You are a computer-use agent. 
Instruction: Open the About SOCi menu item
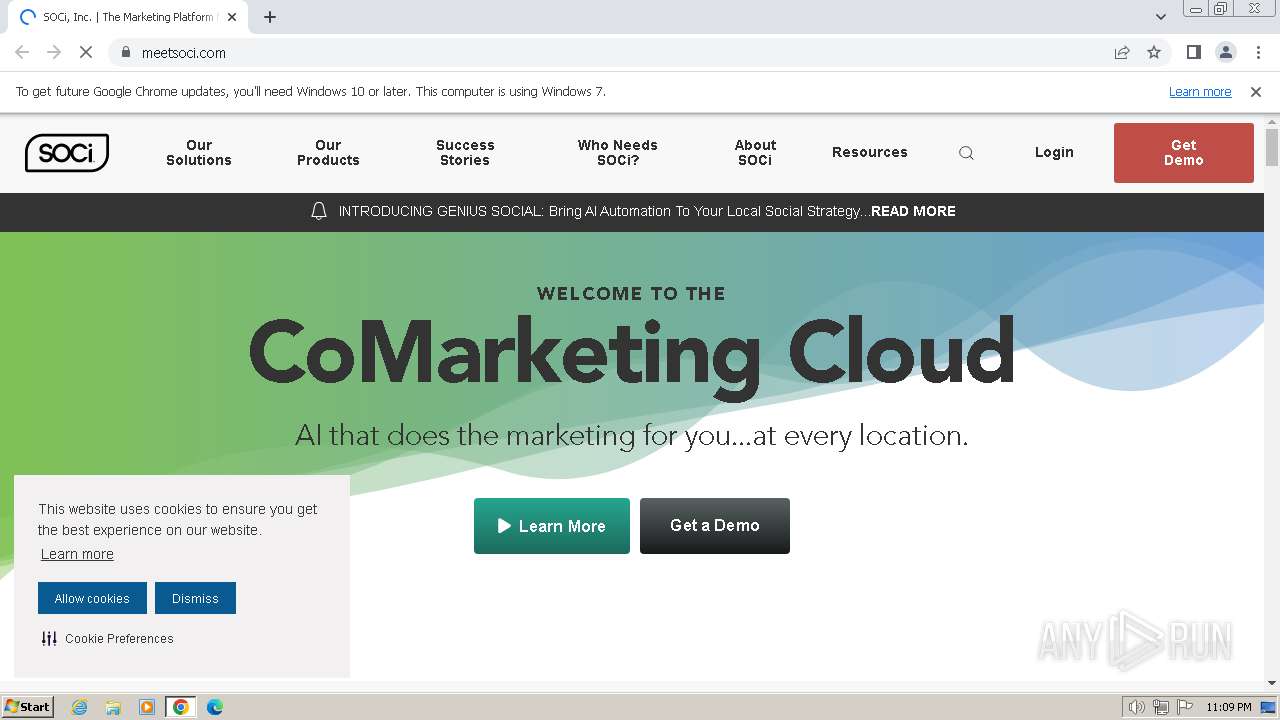point(755,153)
